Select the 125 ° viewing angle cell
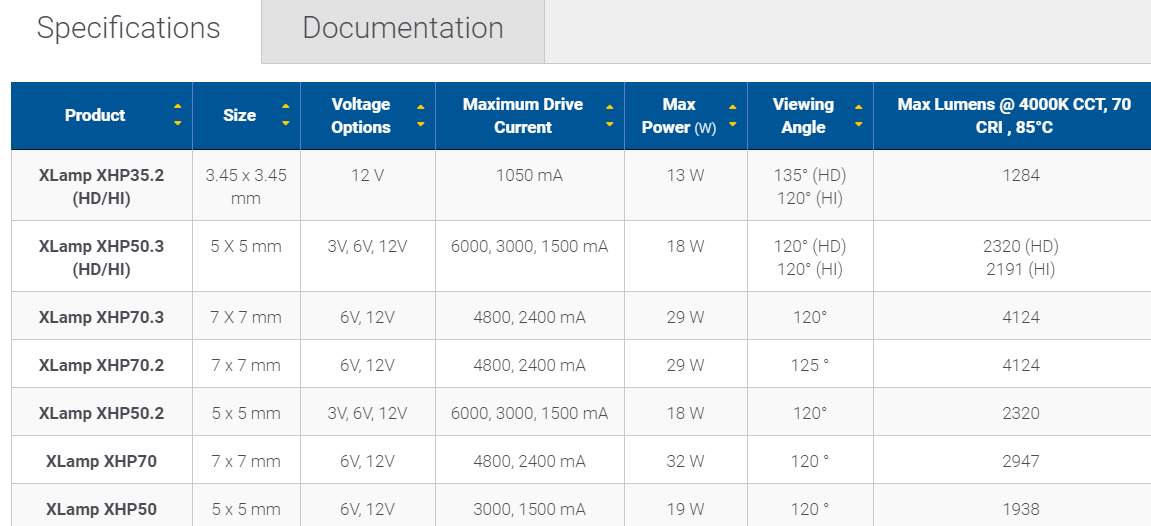This screenshot has width=1151, height=526. pyautogui.click(x=810, y=365)
